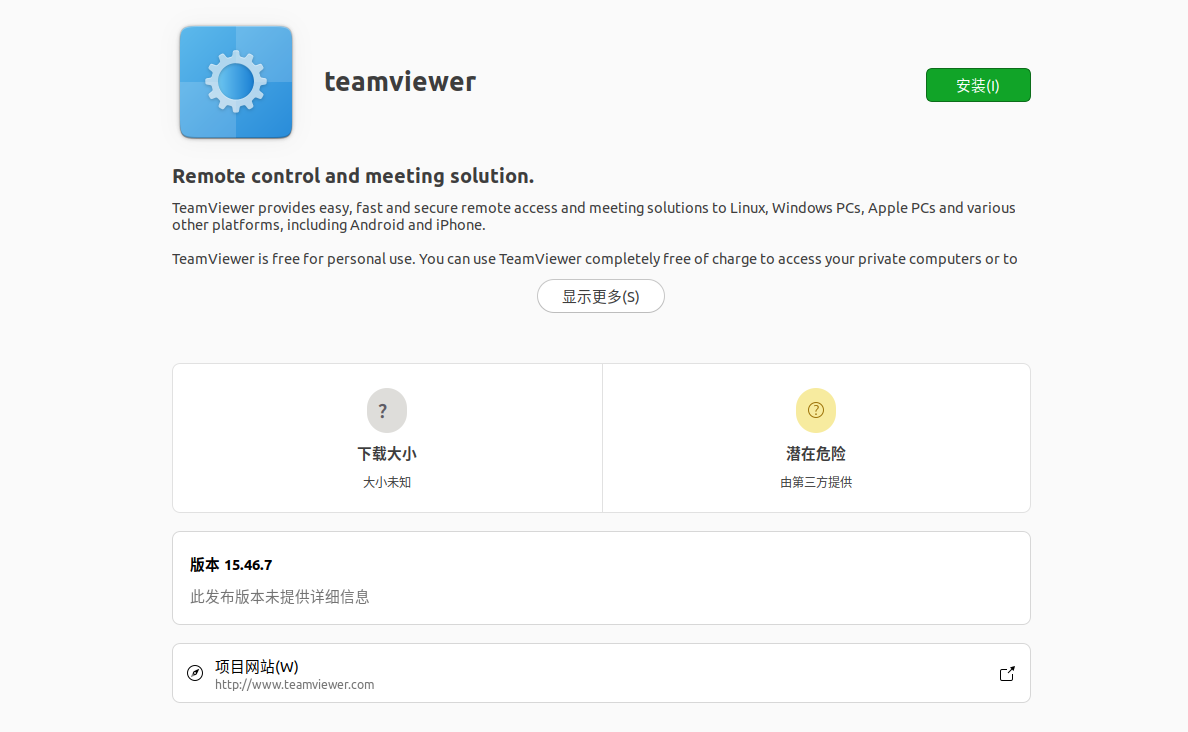The image size is (1188, 732).
Task: Click the teamviewer gear app icon
Action: 236,82
